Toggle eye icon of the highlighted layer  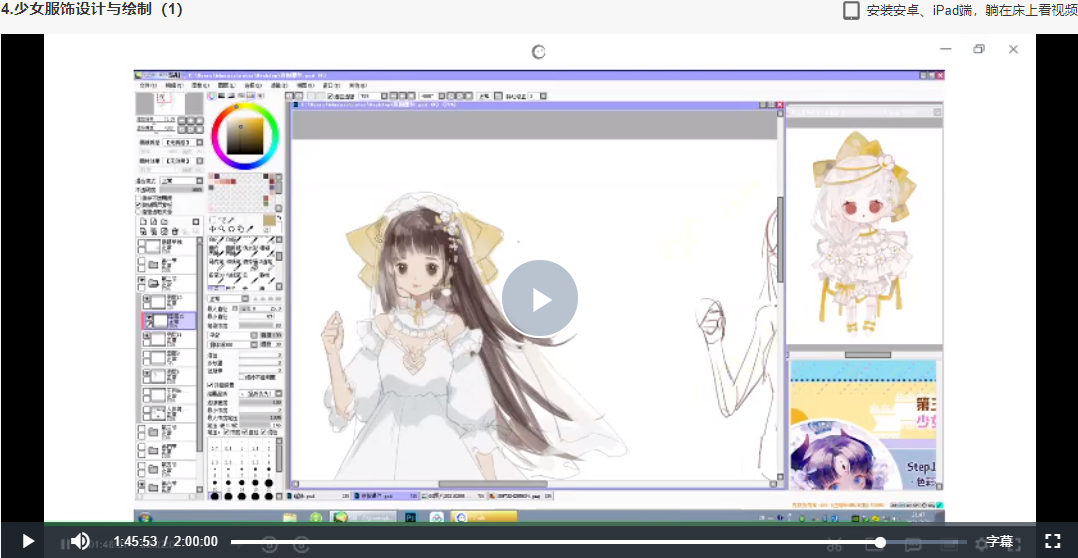pos(149,316)
